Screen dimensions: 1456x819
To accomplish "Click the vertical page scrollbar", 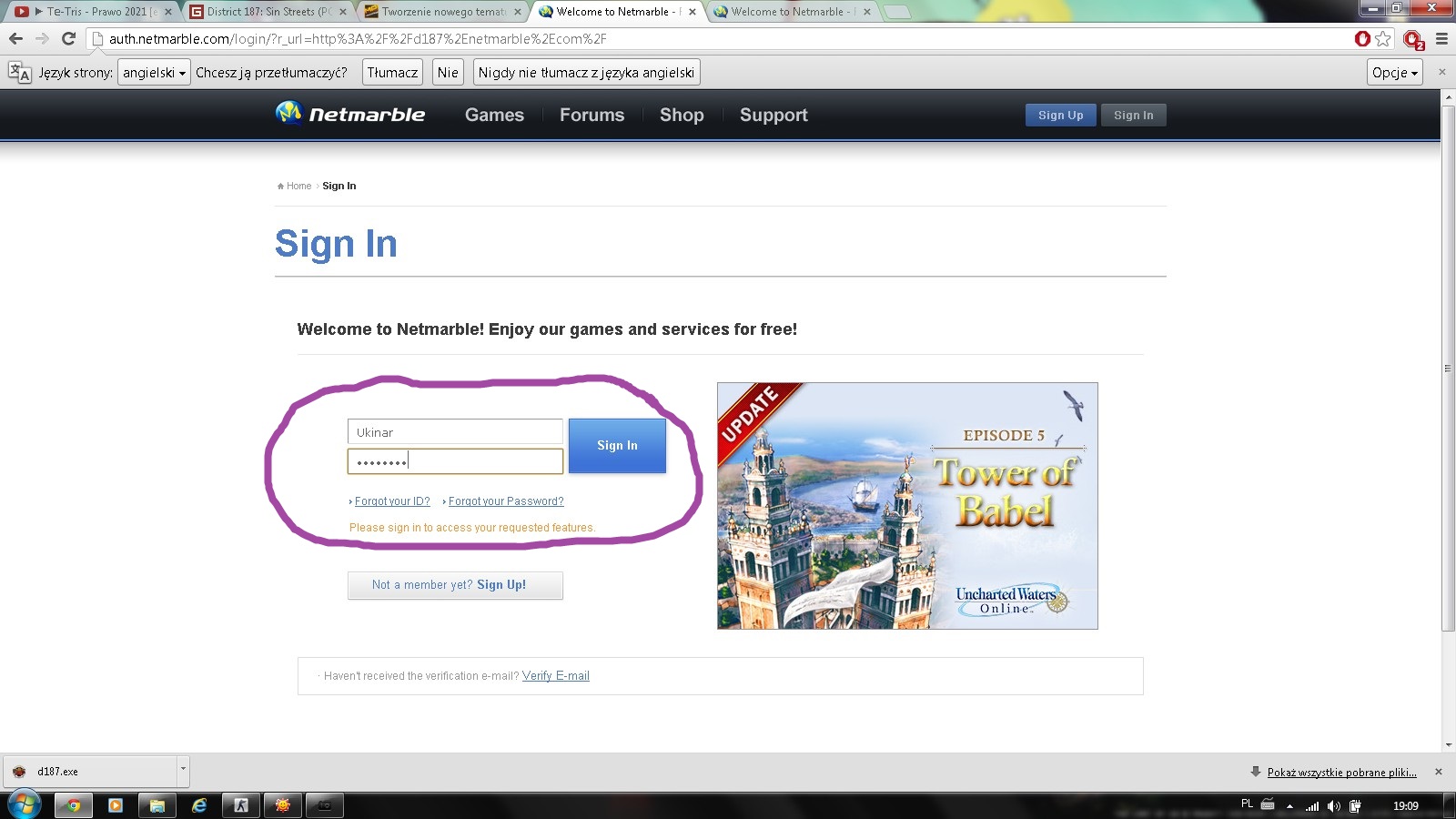I will [1448, 369].
